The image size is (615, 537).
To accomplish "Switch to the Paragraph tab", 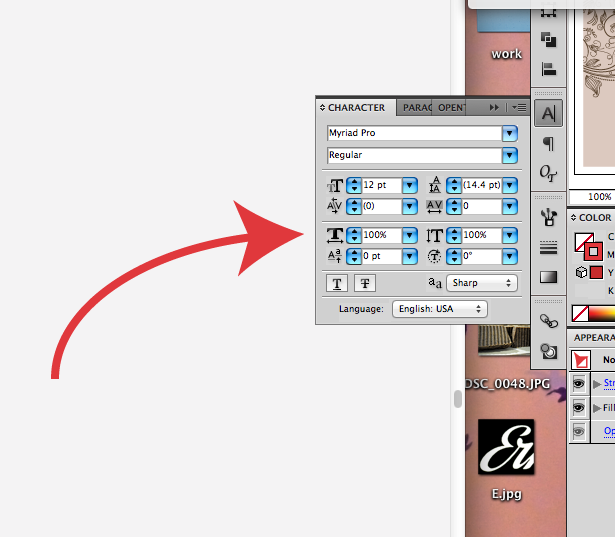I will [x=417, y=108].
